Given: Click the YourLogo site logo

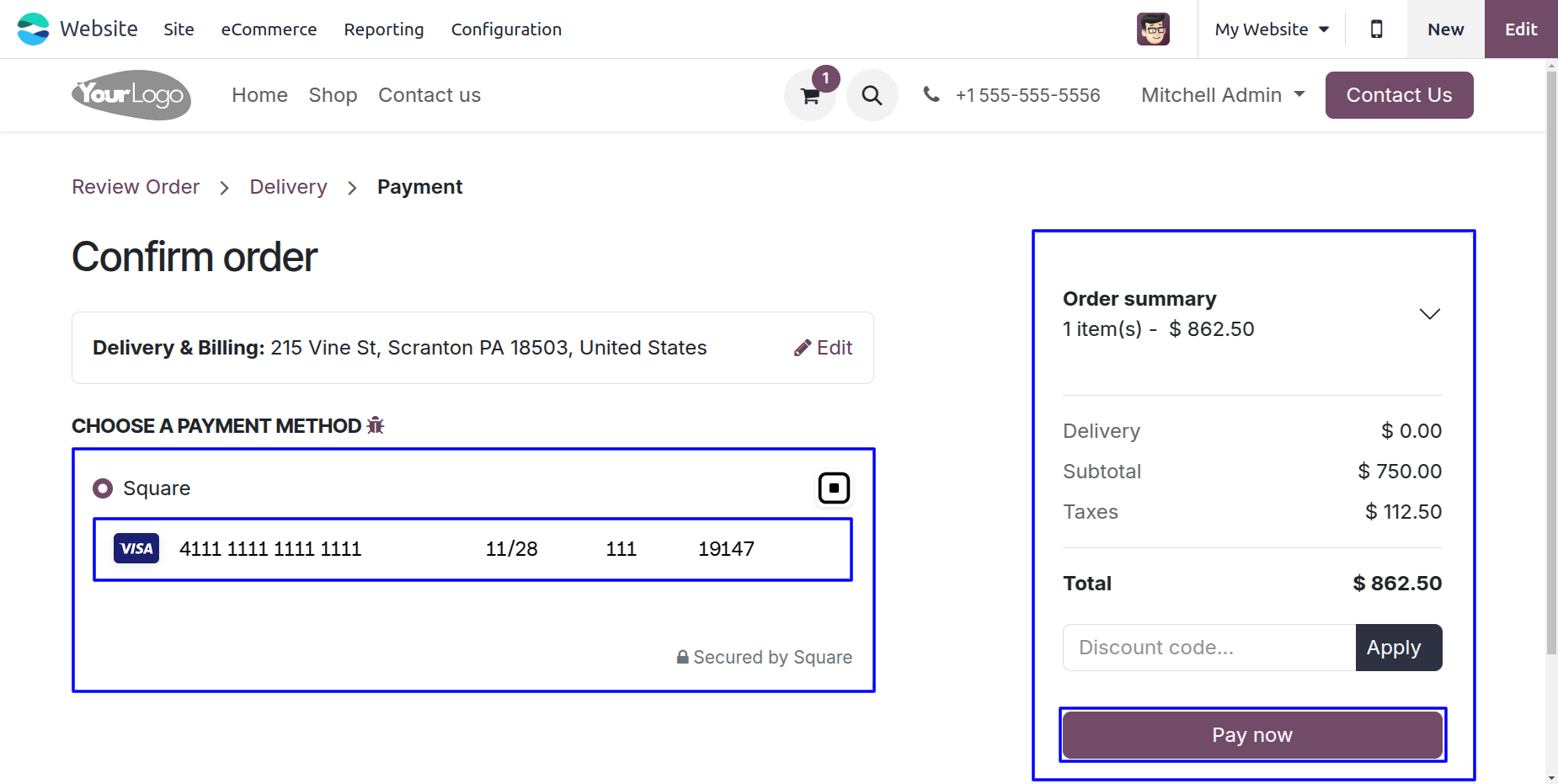Looking at the screenshot, I should tap(131, 95).
